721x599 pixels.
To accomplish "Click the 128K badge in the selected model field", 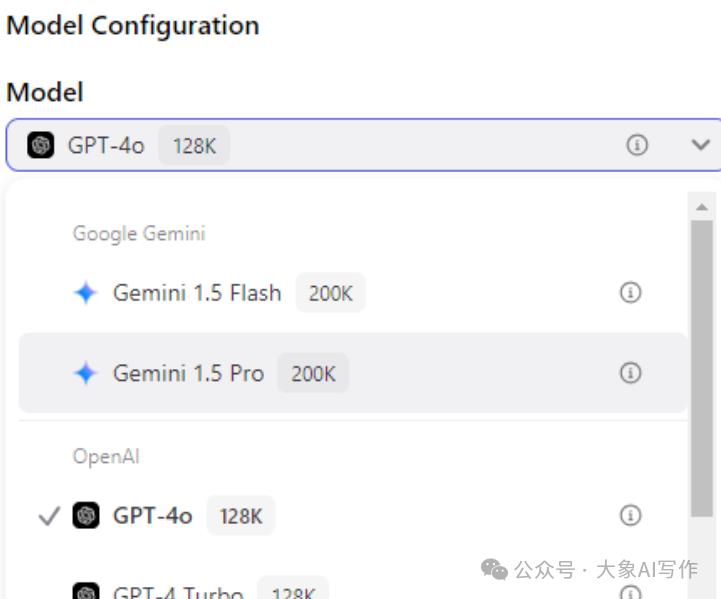I will 194,145.
